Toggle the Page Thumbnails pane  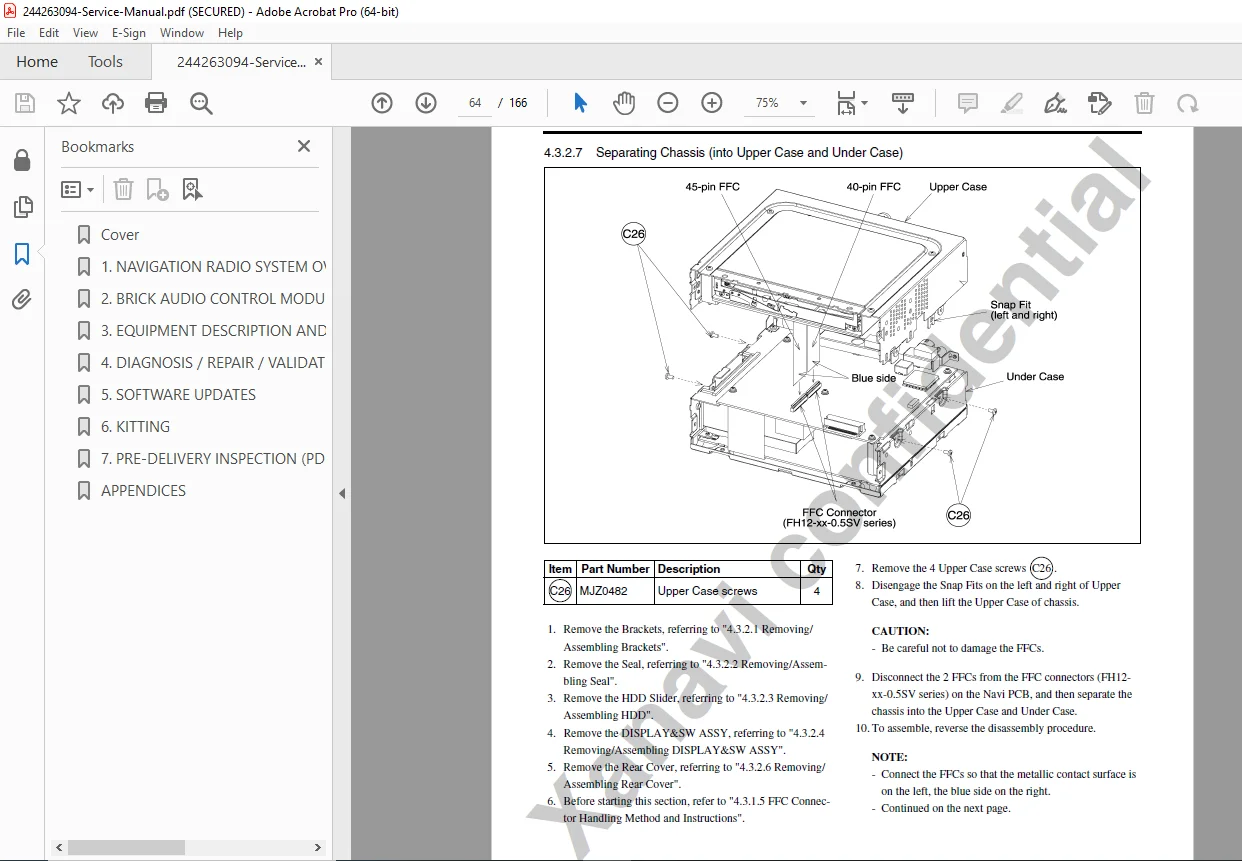point(22,207)
